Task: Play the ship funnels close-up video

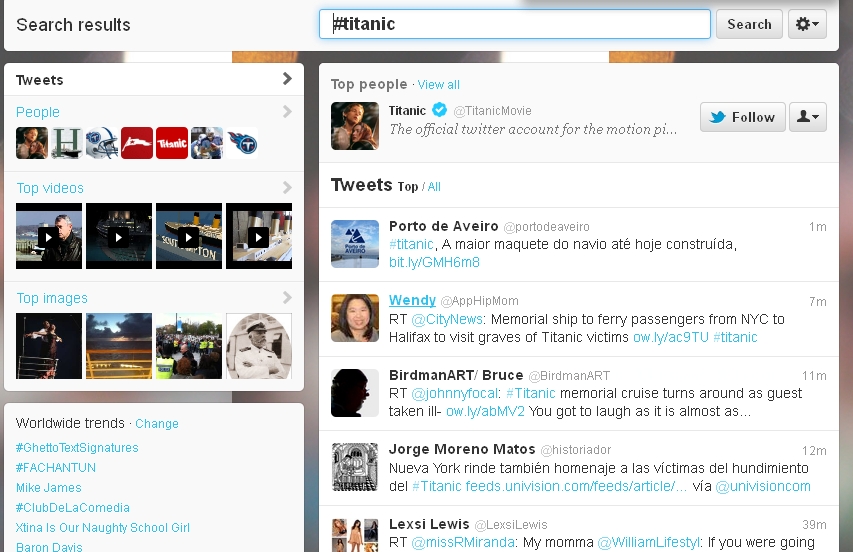Action: pos(259,236)
